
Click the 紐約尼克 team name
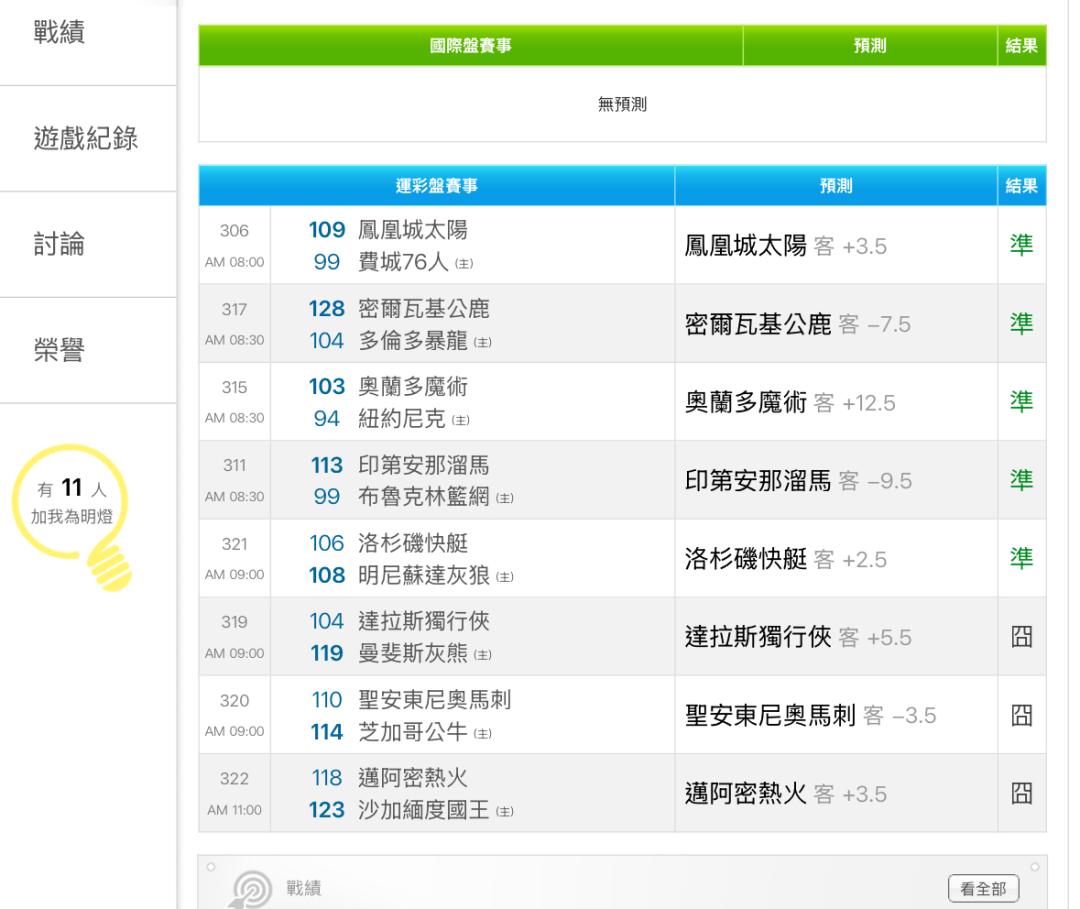click(402, 419)
